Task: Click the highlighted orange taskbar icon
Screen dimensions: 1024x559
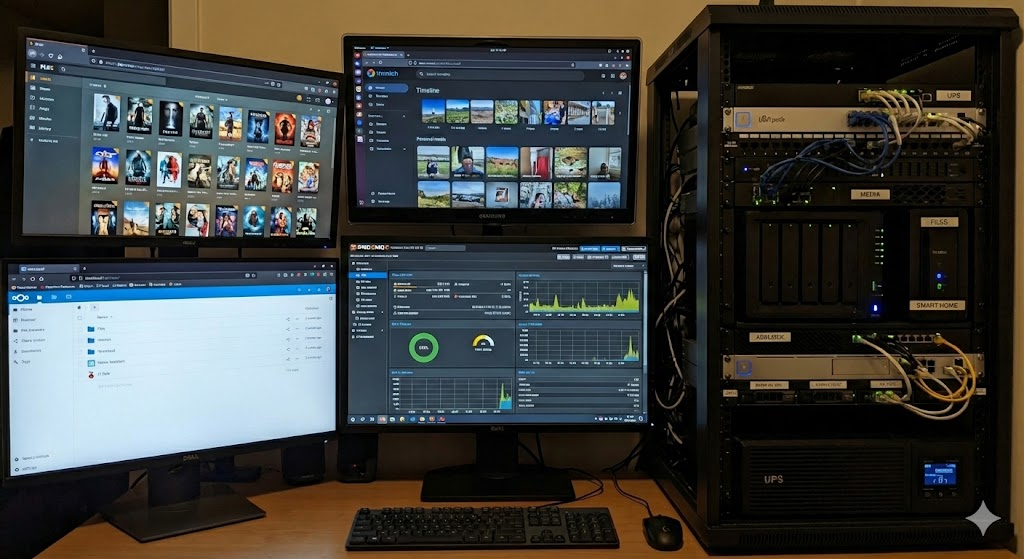Action: [382, 419]
